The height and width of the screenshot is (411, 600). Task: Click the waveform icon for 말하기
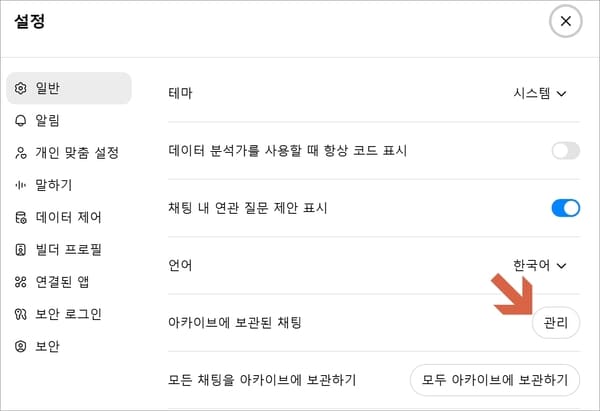20,185
